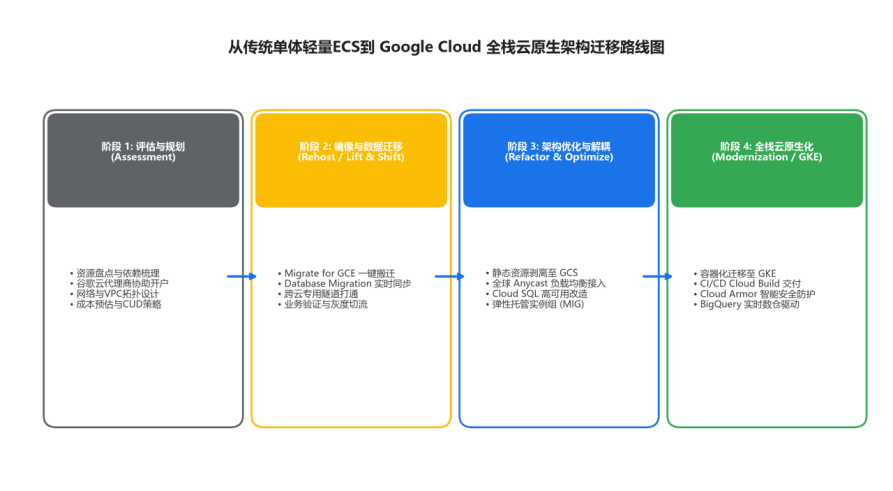Click the bullet CI/CD Cloud Build 交付
Viewport: 893px width, 491px height.
coord(747,284)
